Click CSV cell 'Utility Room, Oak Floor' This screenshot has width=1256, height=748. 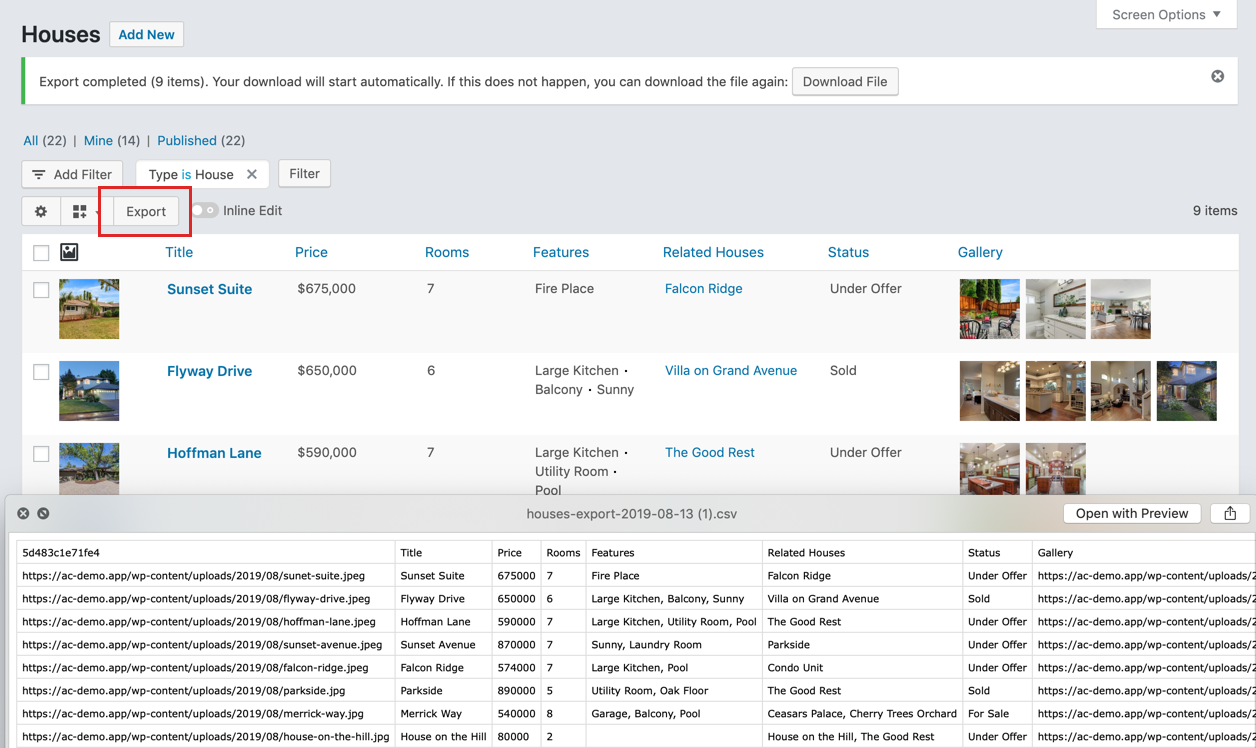coord(674,691)
